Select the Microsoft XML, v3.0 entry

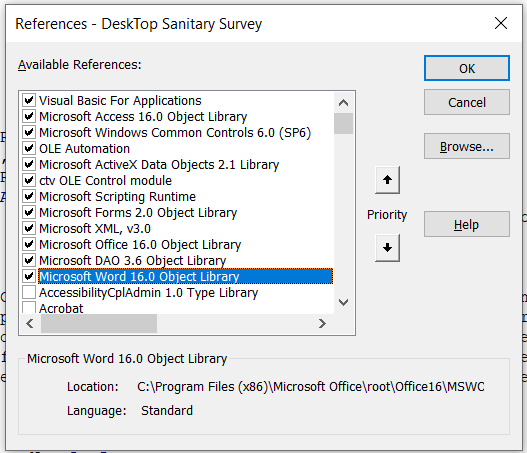pyautogui.click(x=95, y=229)
